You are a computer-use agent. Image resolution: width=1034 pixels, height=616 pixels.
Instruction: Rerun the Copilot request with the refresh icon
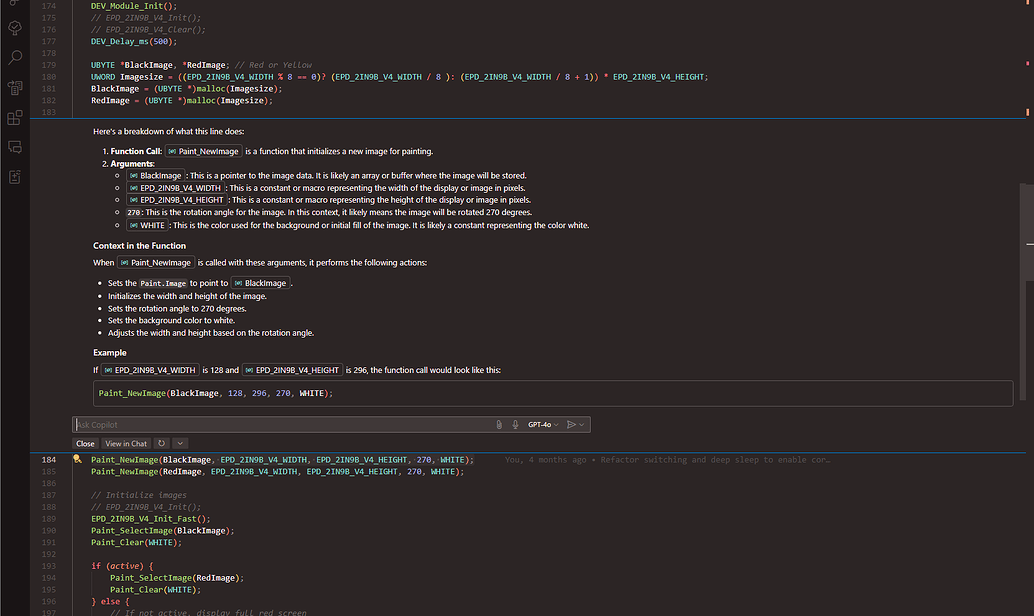coord(162,443)
